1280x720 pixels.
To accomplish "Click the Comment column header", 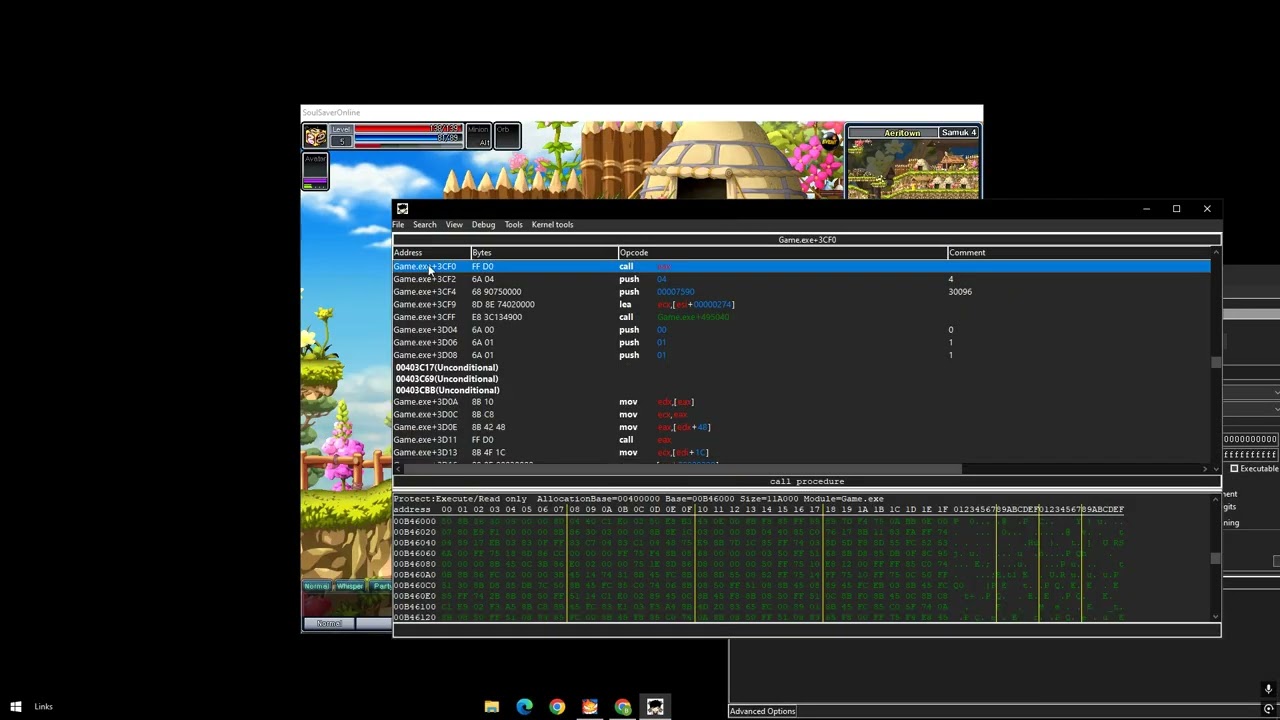I will click(1078, 253).
